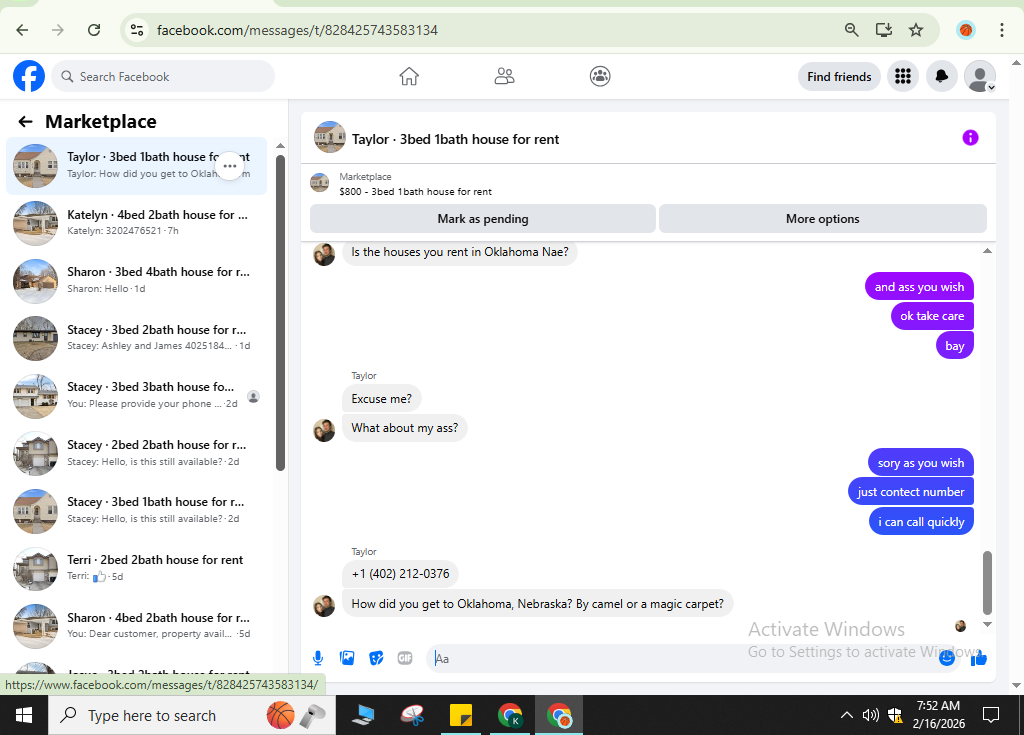Click message 'What about my ass?'
1024x735 pixels.
pyautogui.click(x=404, y=428)
